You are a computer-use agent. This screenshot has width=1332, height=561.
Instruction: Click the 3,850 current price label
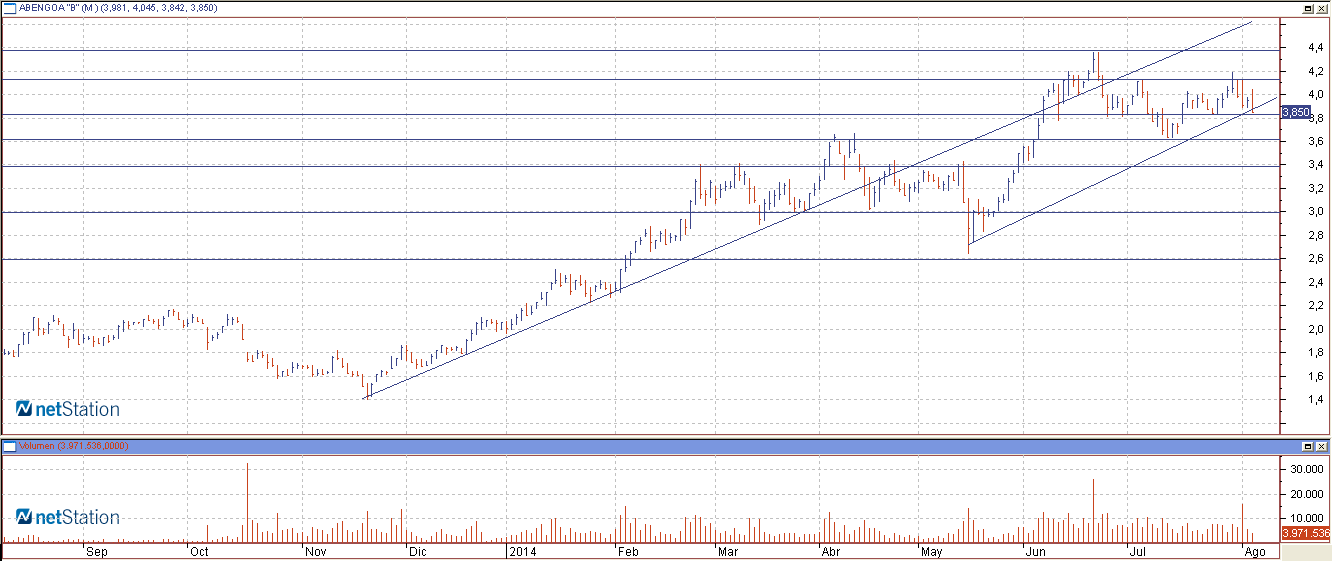(x=1295, y=113)
